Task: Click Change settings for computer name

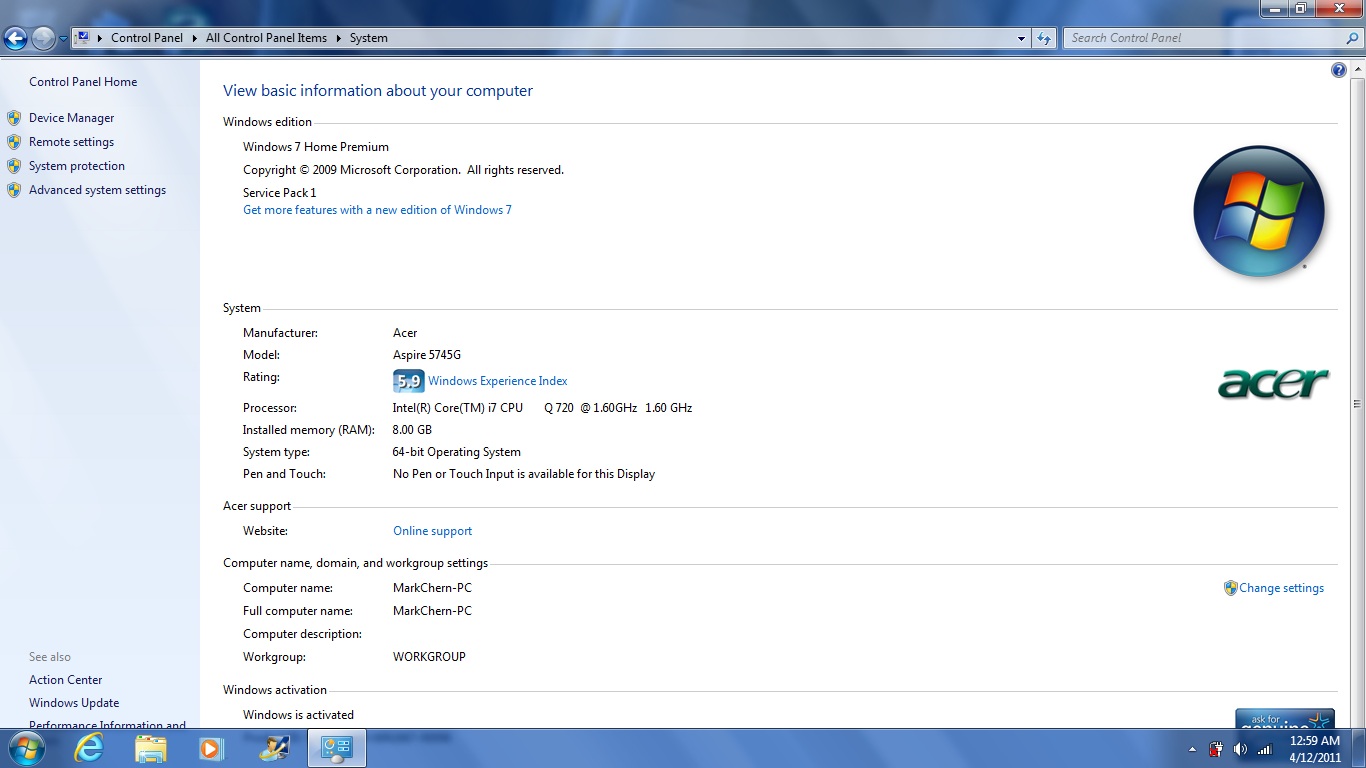Action: coord(1281,588)
